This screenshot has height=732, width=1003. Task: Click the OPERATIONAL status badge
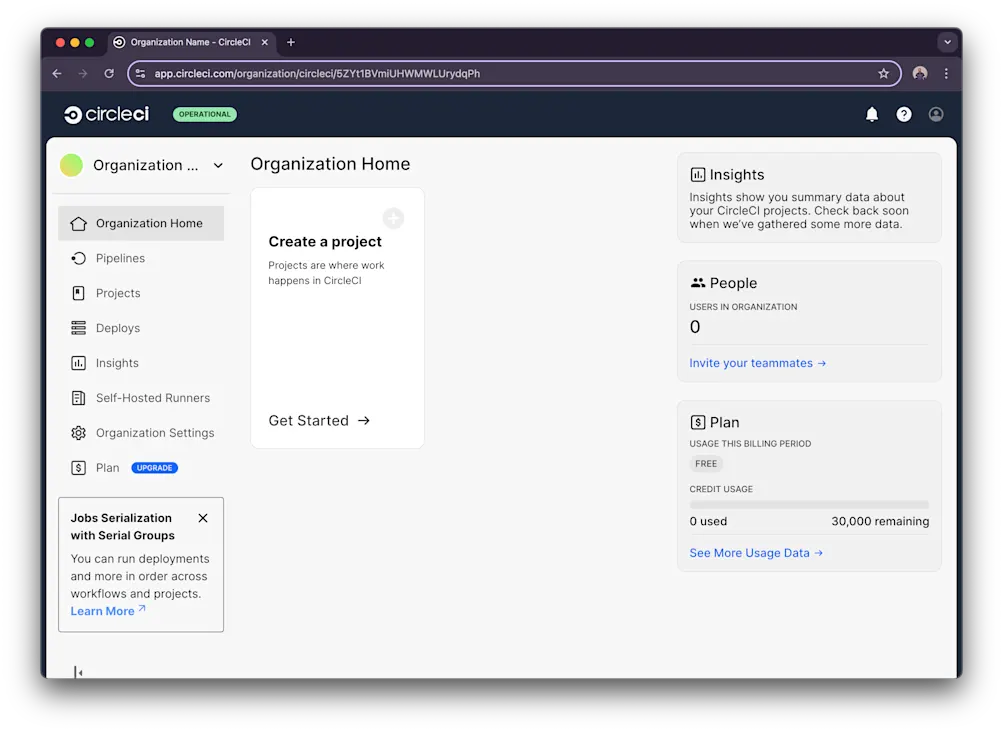[x=205, y=115]
